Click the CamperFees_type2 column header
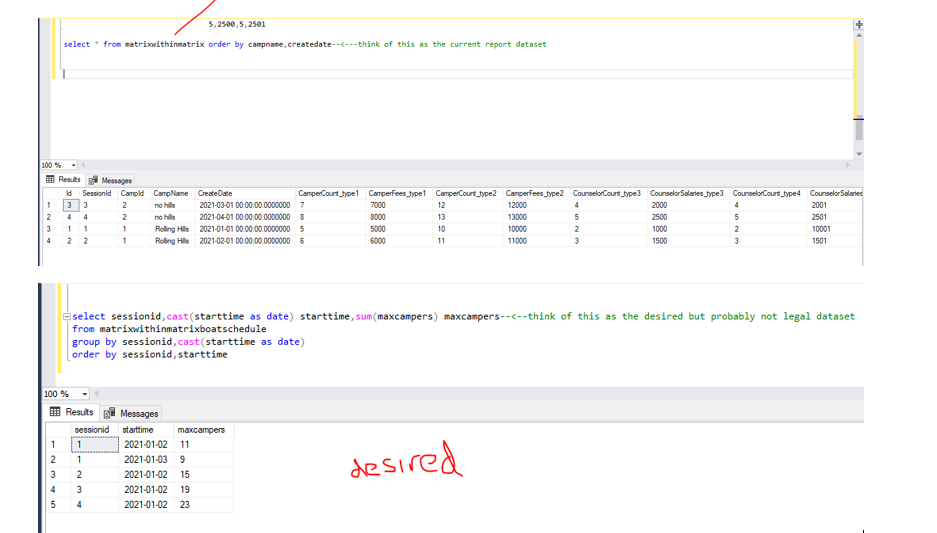 click(x=535, y=194)
